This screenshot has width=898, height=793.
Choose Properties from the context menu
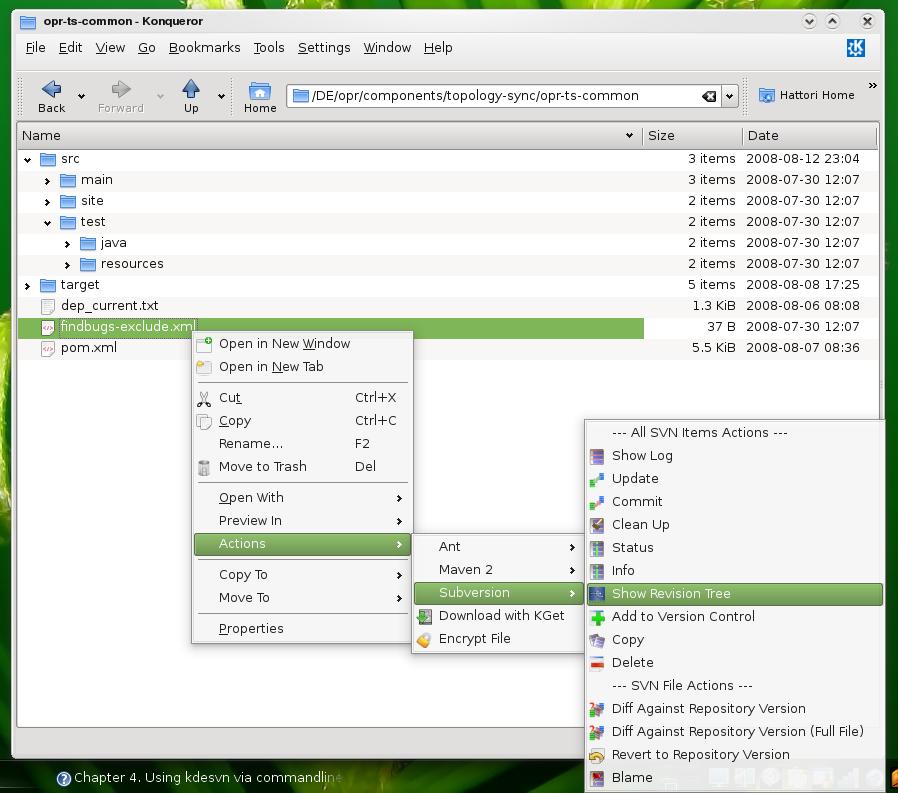[x=302, y=629]
